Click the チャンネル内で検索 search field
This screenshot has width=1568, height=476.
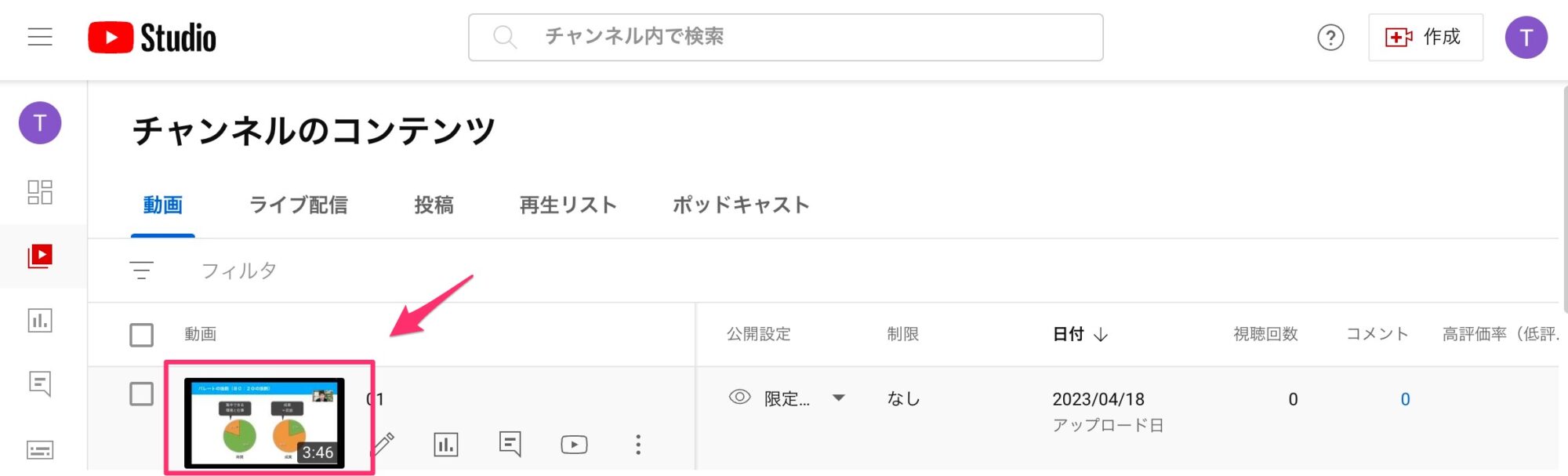pyautogui.click(x=786, y=37)
